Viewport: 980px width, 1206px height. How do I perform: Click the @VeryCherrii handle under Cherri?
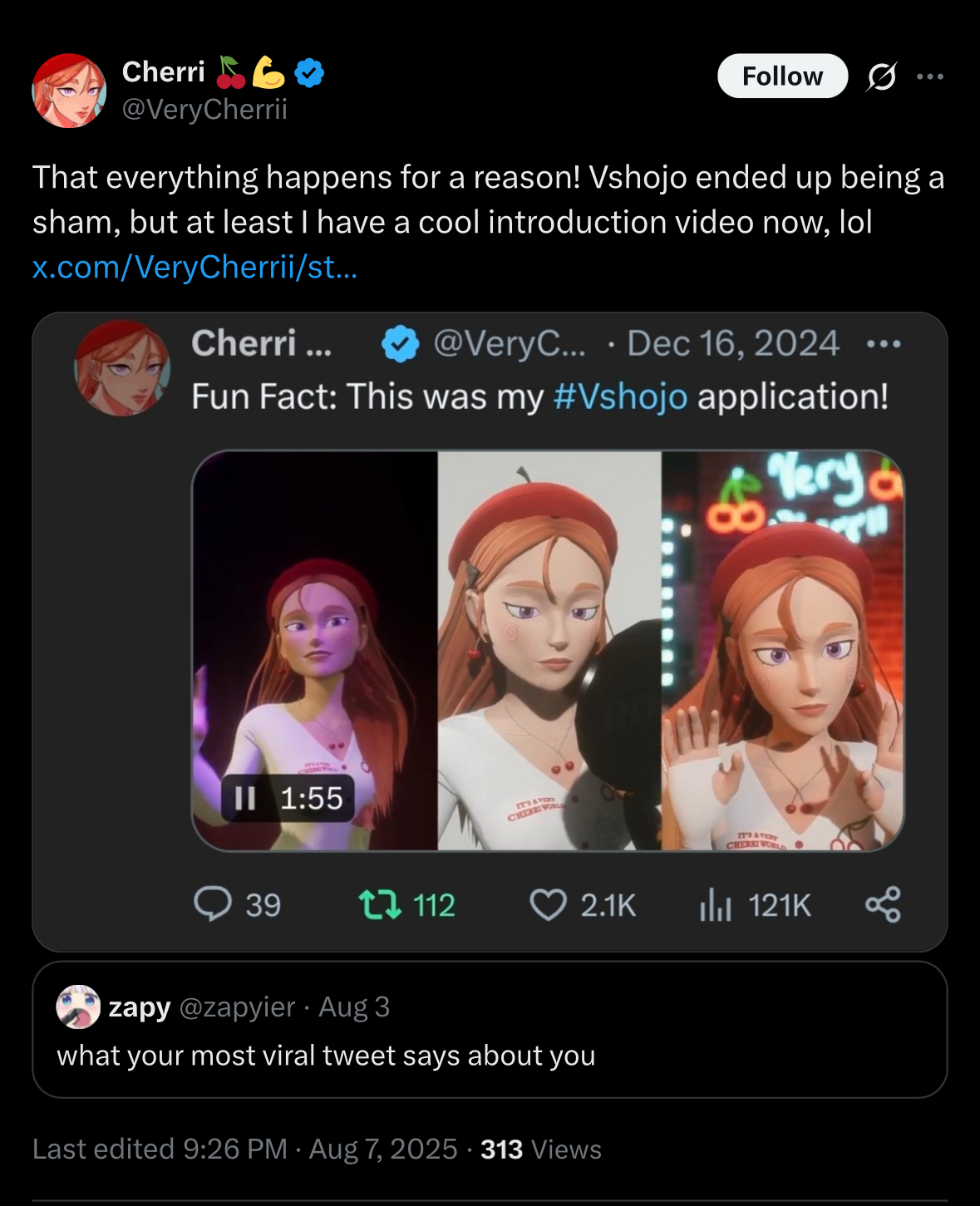tap(204, 109)
